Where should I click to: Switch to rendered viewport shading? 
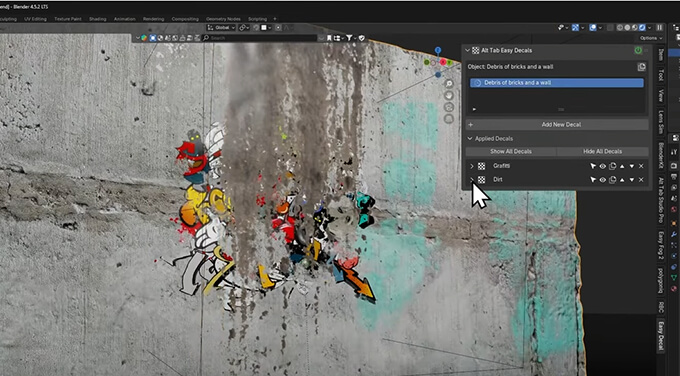[x=642, y=27]
